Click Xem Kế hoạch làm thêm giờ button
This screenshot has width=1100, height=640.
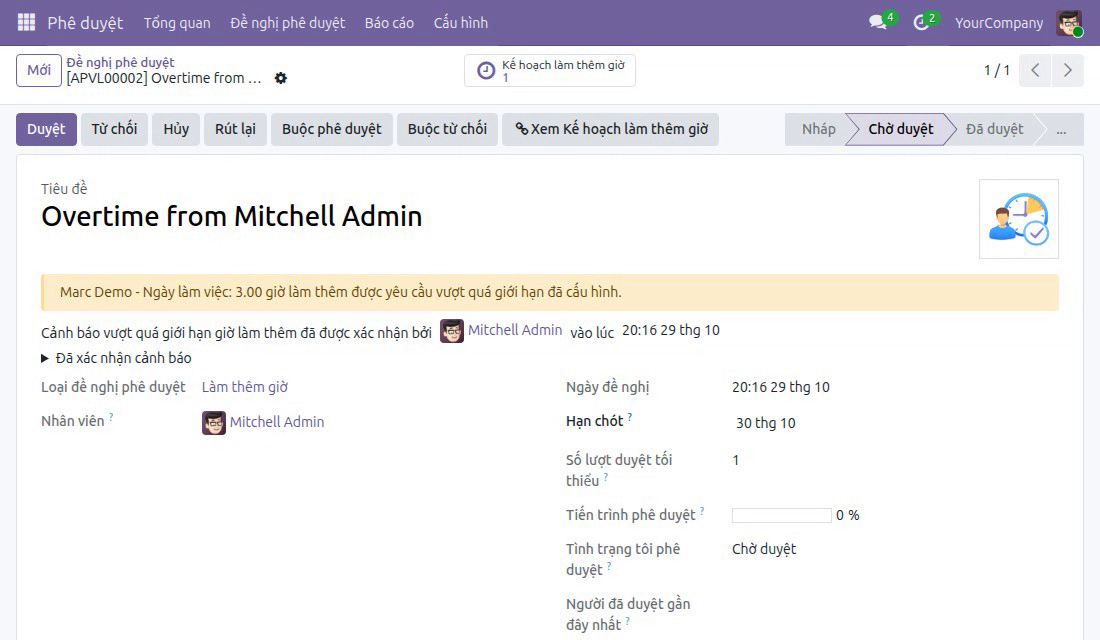coord(610,129)
